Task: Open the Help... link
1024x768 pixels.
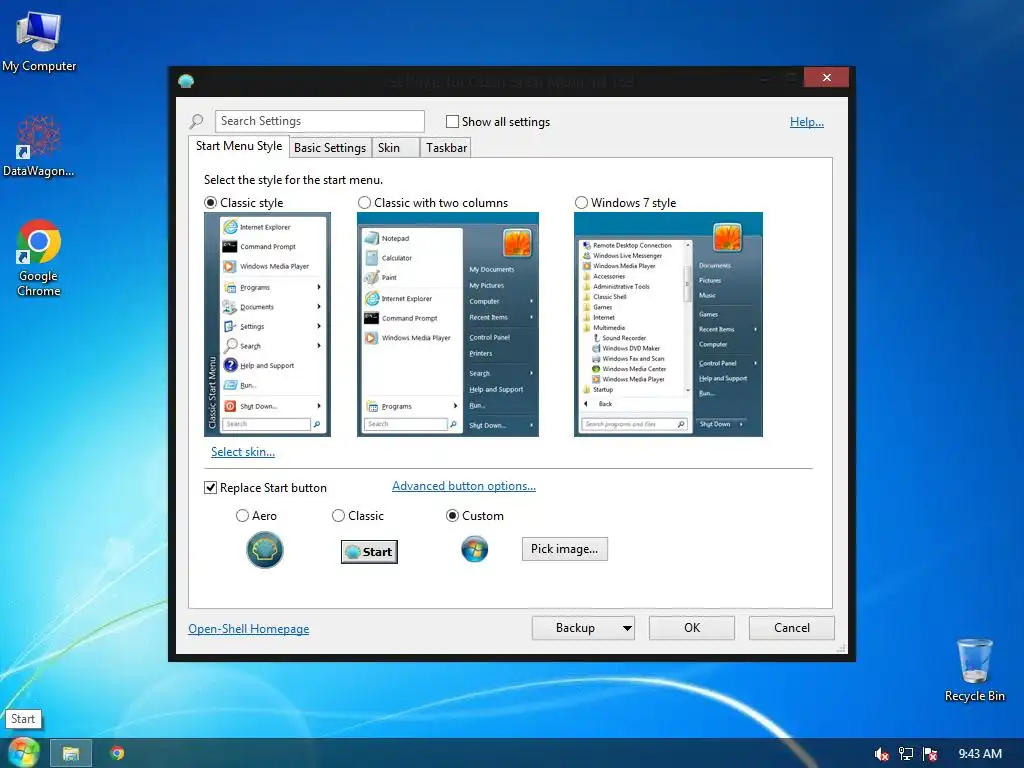Action: [x=807, y=122]
